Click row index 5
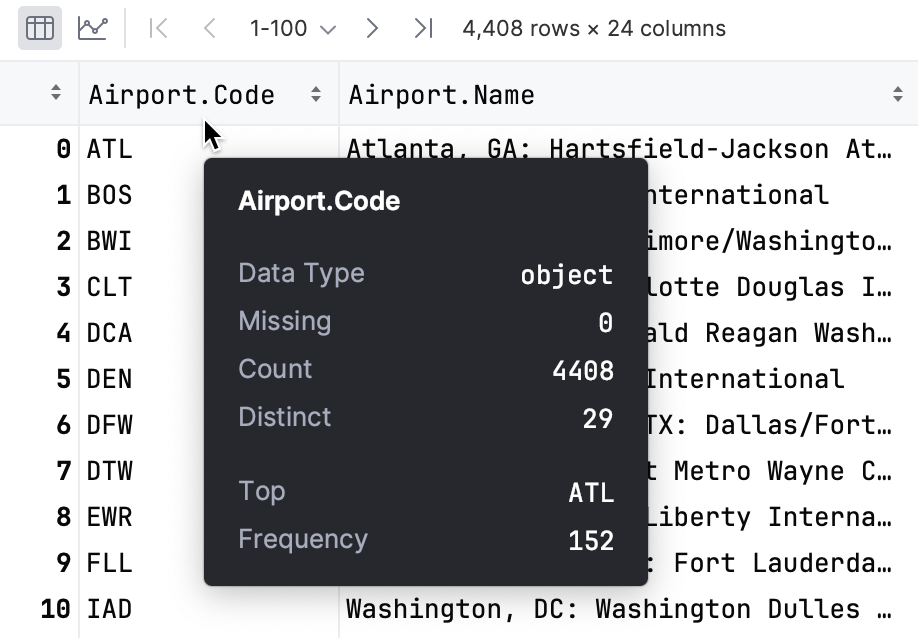Screen dimensions: 918x638 (63, 379)
